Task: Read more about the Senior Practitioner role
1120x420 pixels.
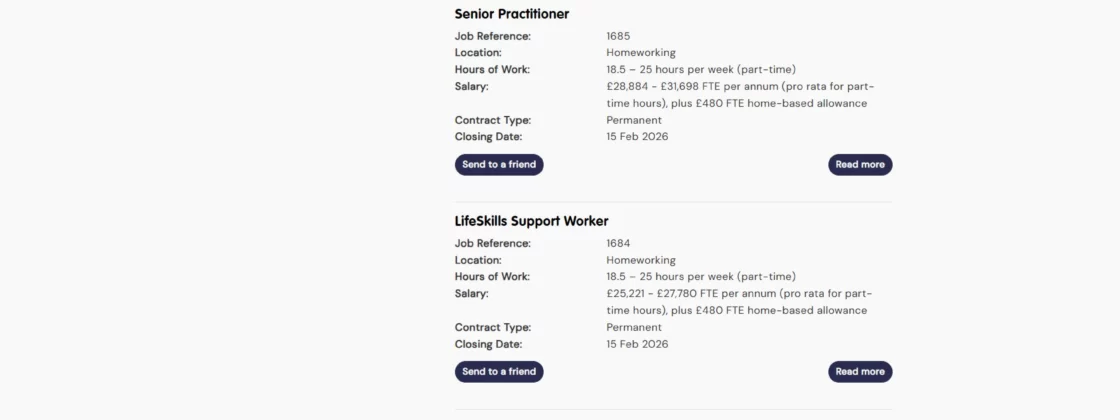Action: [860, 165]
